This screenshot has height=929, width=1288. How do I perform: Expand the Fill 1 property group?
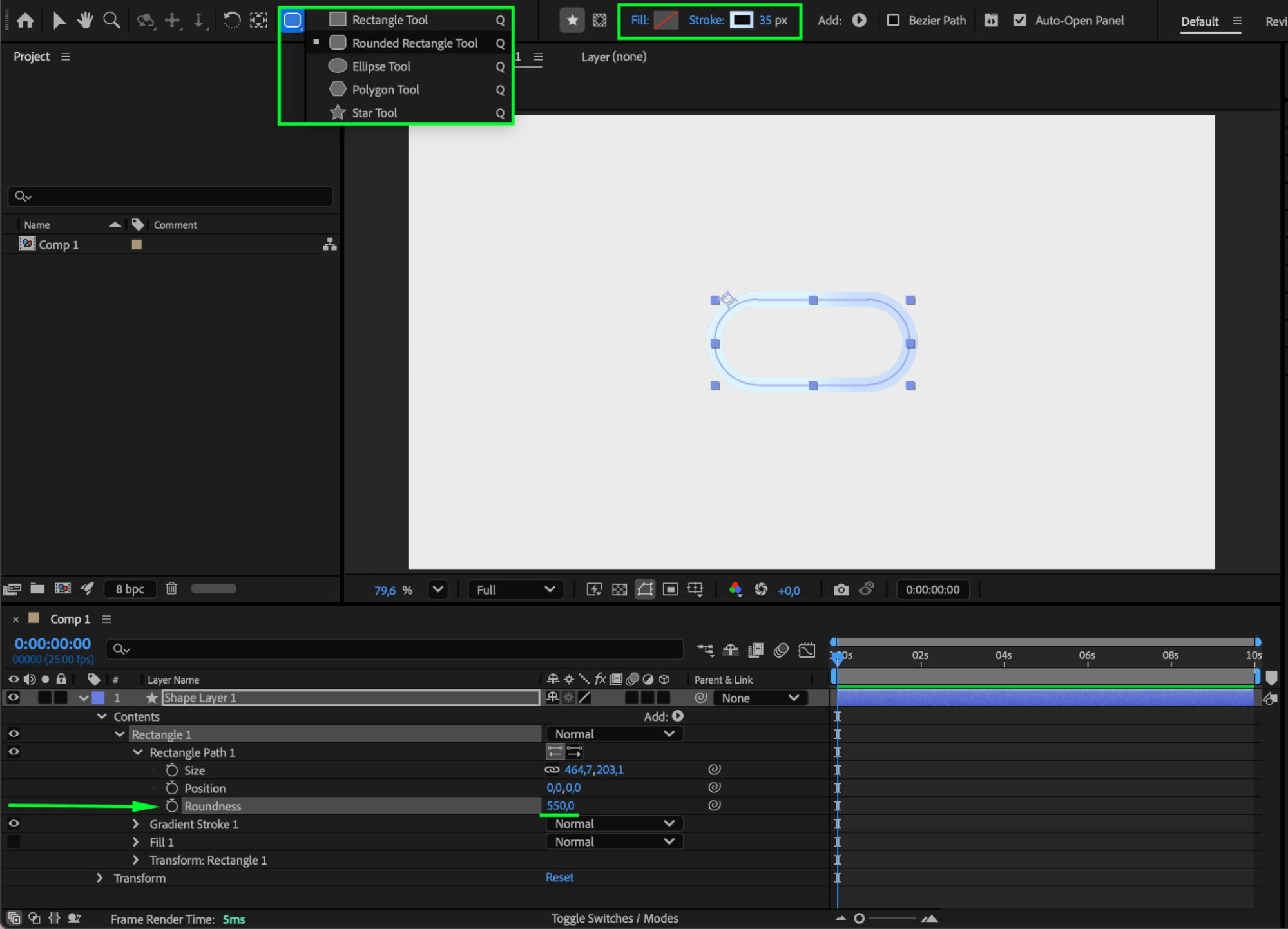tap(135, 842)
